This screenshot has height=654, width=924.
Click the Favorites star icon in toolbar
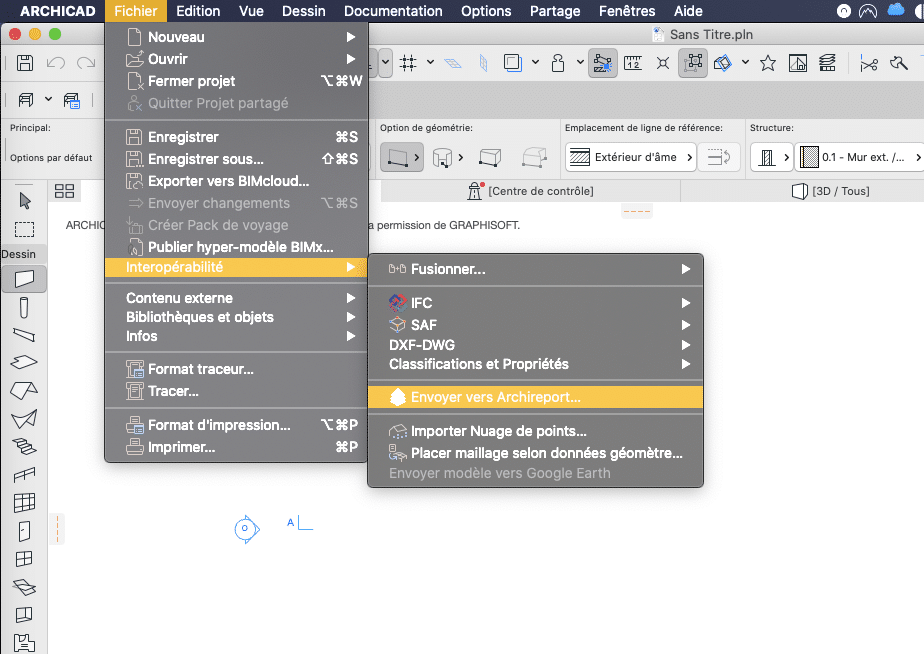768,63
